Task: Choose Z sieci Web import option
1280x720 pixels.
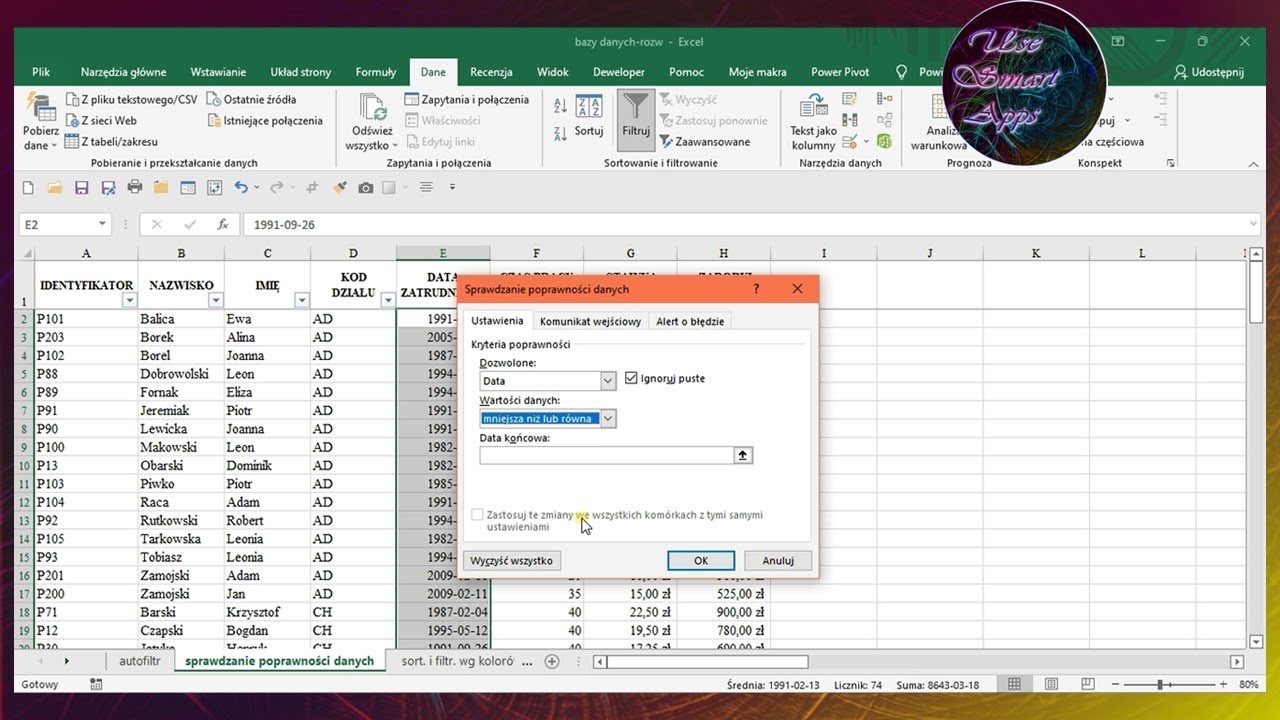Action: (100, 120)
